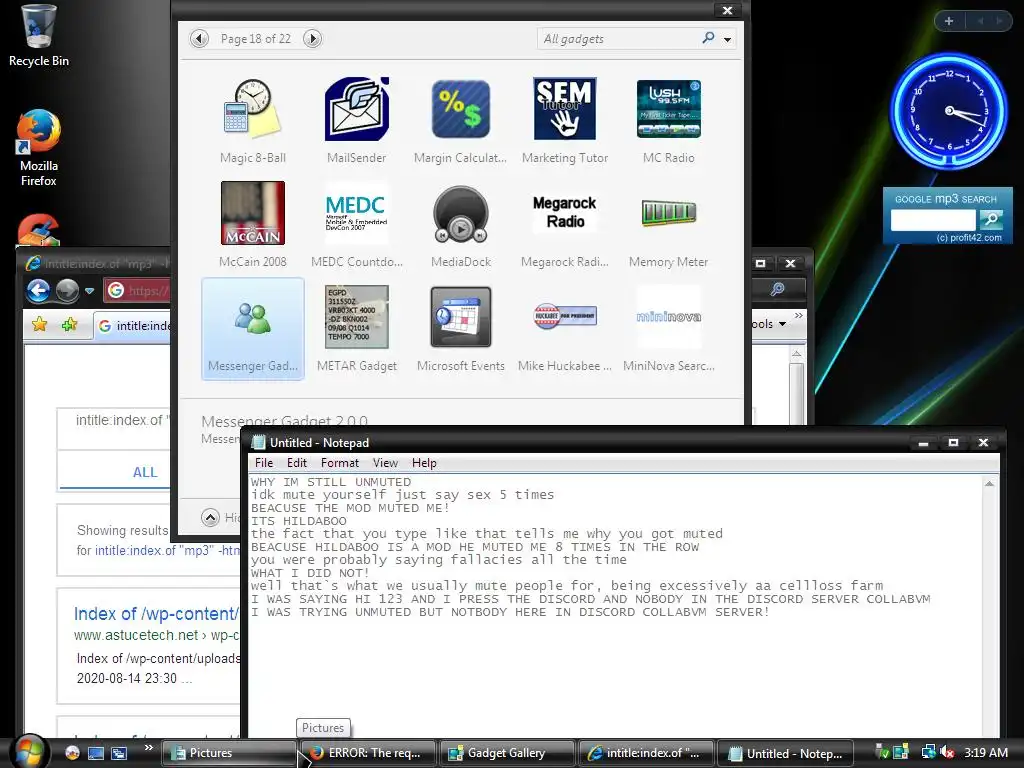
Task: Click the network icon in system tray
Action: [x=928, y=752]
